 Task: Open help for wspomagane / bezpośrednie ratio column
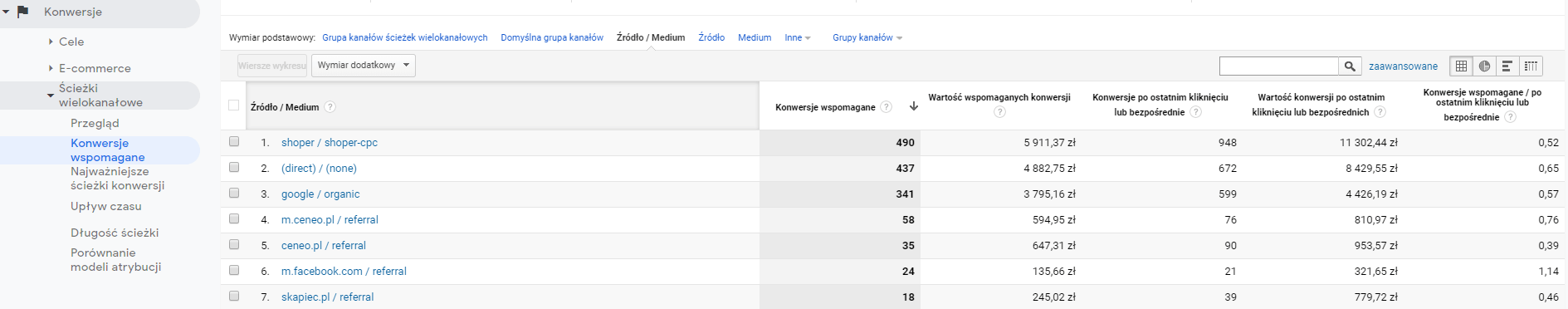[1510, 117]
